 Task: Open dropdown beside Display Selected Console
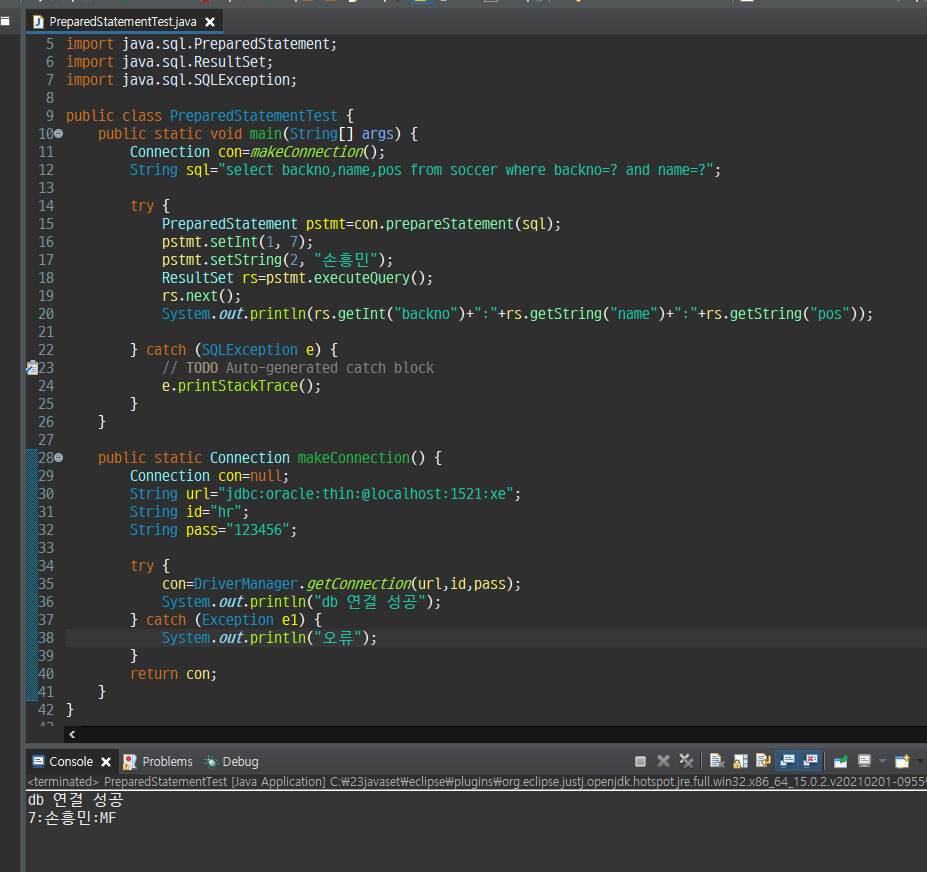click(x=882, y=761)
